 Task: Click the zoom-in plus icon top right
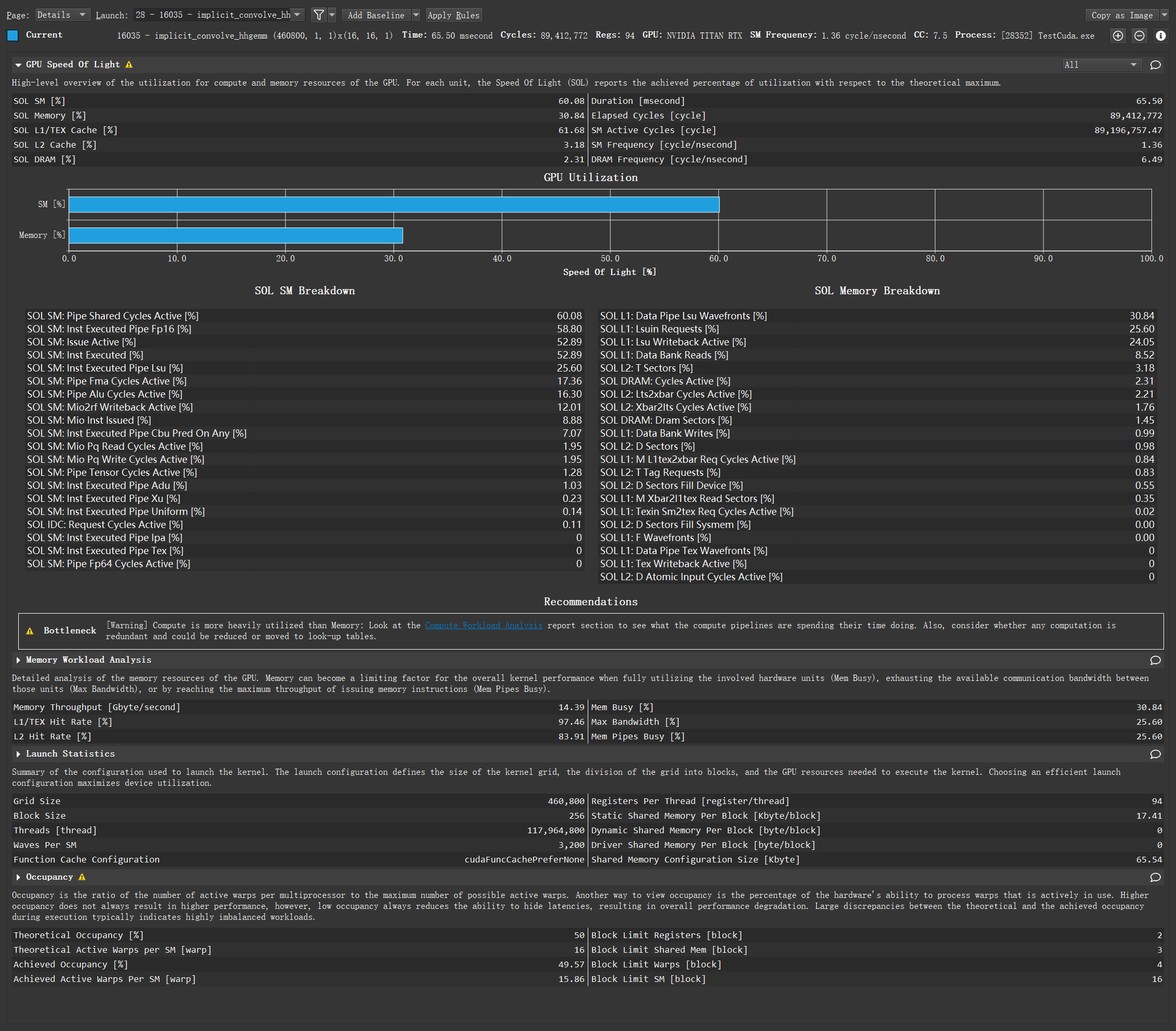(x=1118, y=35)
